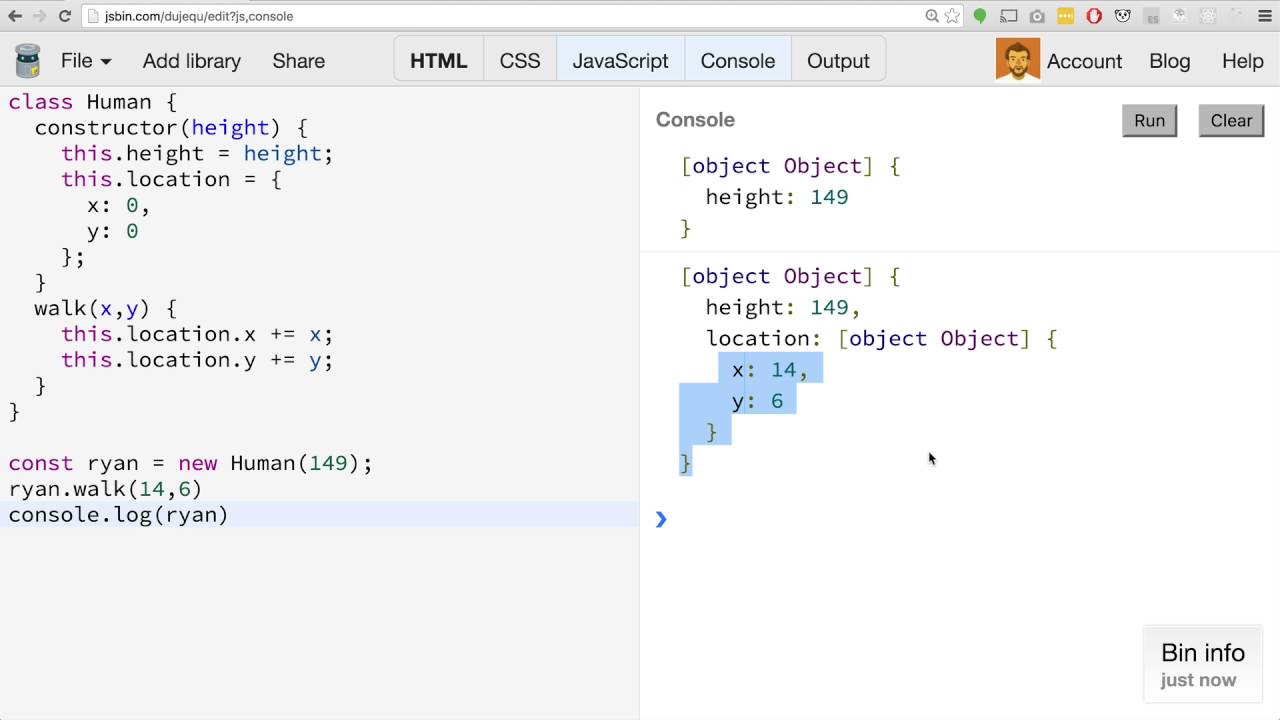Click the panda face extension icon

pyautogui.click(x=1123, y=16)
